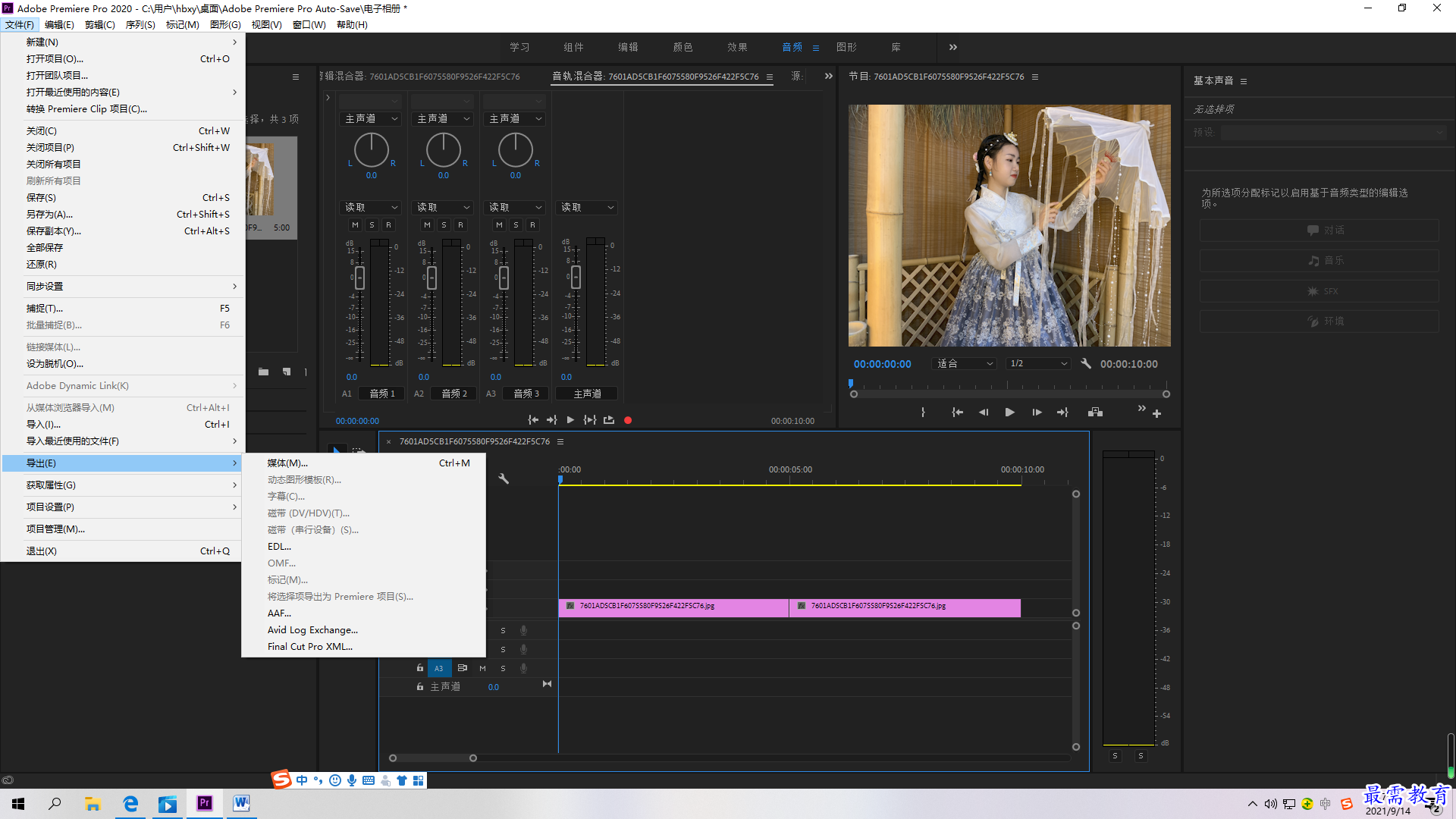Viewport: 1456px width, 819px height.
Task: Step forward one frame in the program monitor
Action: [x=1037, y=413]
